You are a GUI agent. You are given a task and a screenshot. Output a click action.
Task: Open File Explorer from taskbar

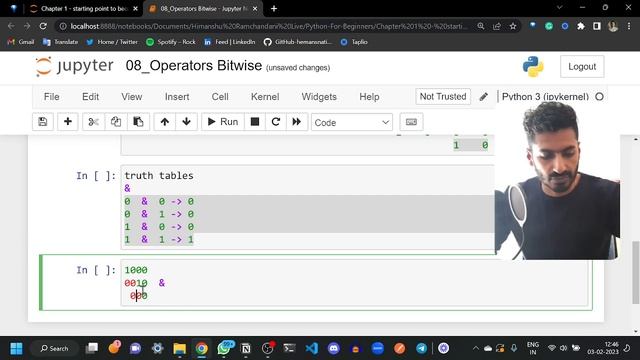point(179,348)
